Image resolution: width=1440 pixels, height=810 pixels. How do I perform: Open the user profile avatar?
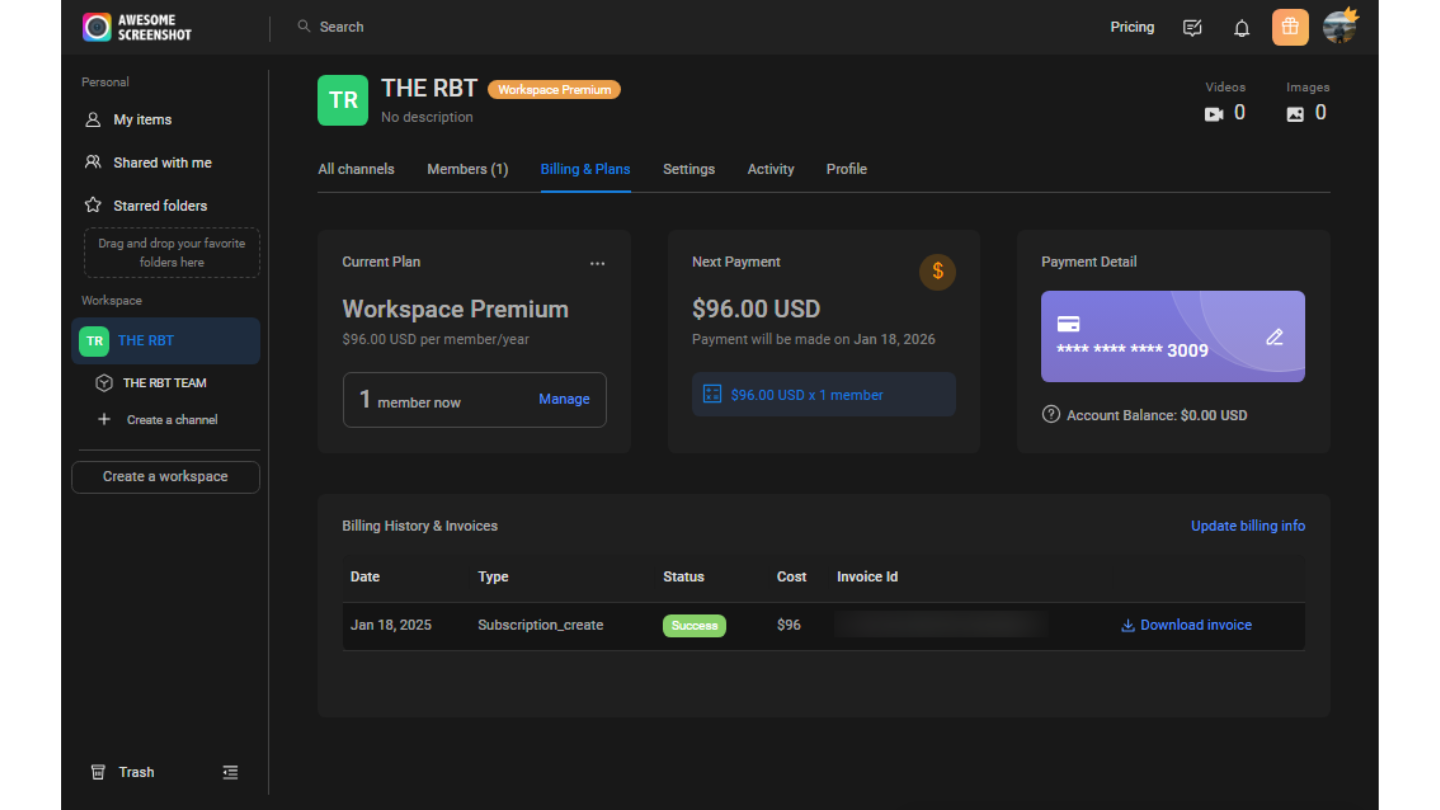[x=1339, y=28]
